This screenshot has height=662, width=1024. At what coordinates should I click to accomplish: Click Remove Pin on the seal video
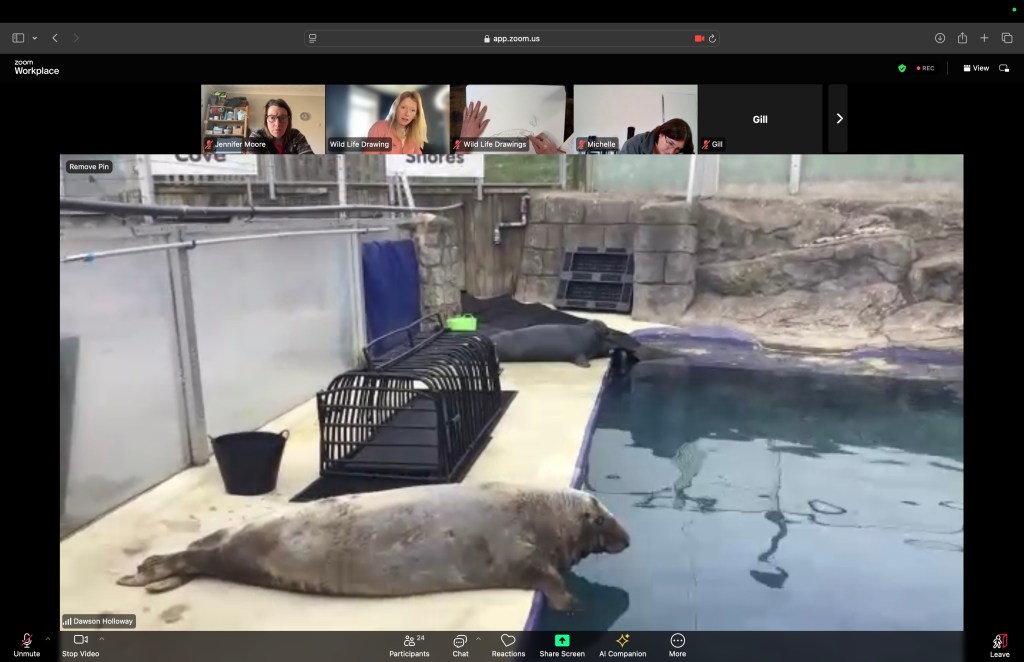90,167
